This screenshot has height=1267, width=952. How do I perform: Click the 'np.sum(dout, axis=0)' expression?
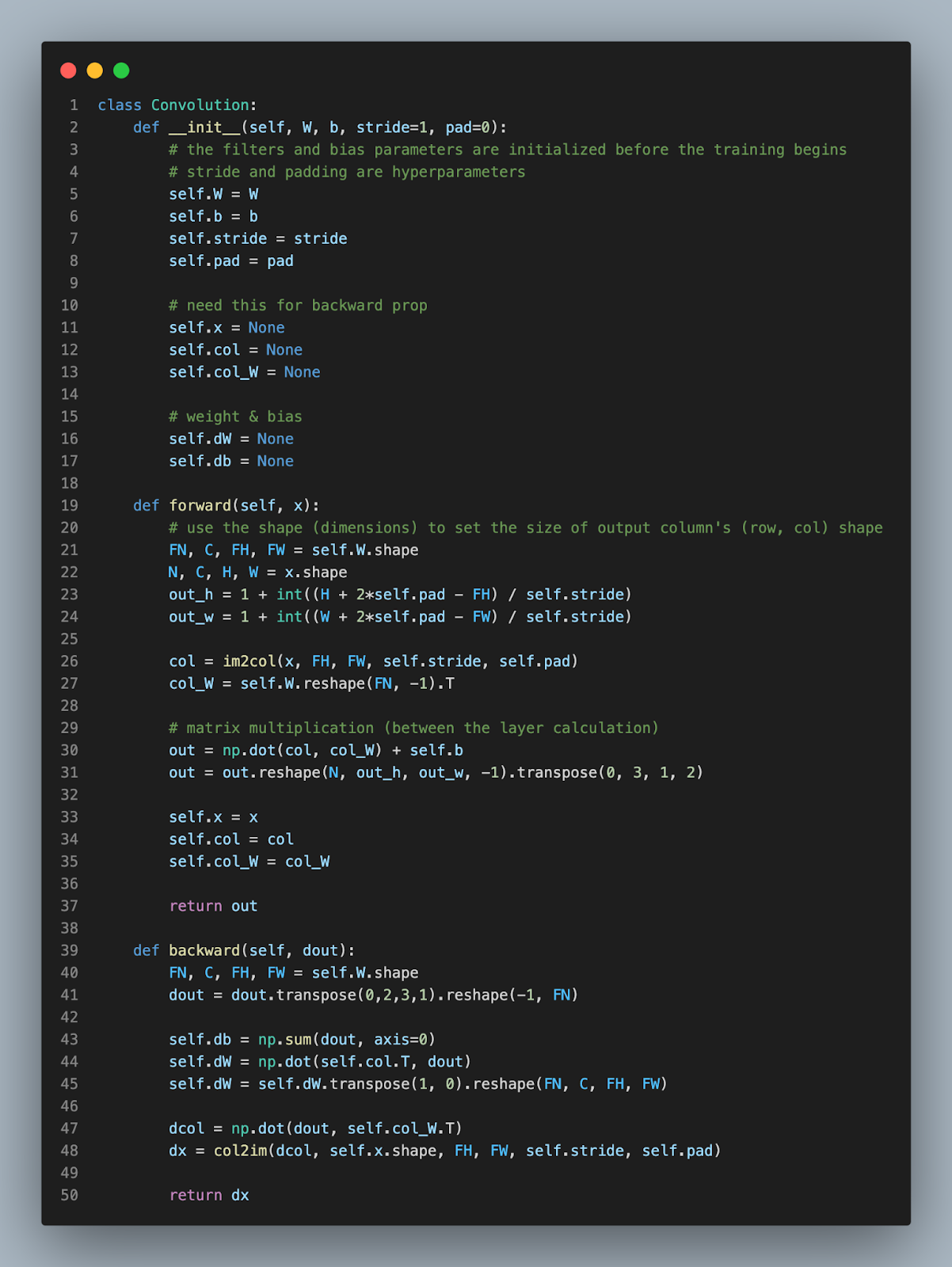(x=347, y=1040)
